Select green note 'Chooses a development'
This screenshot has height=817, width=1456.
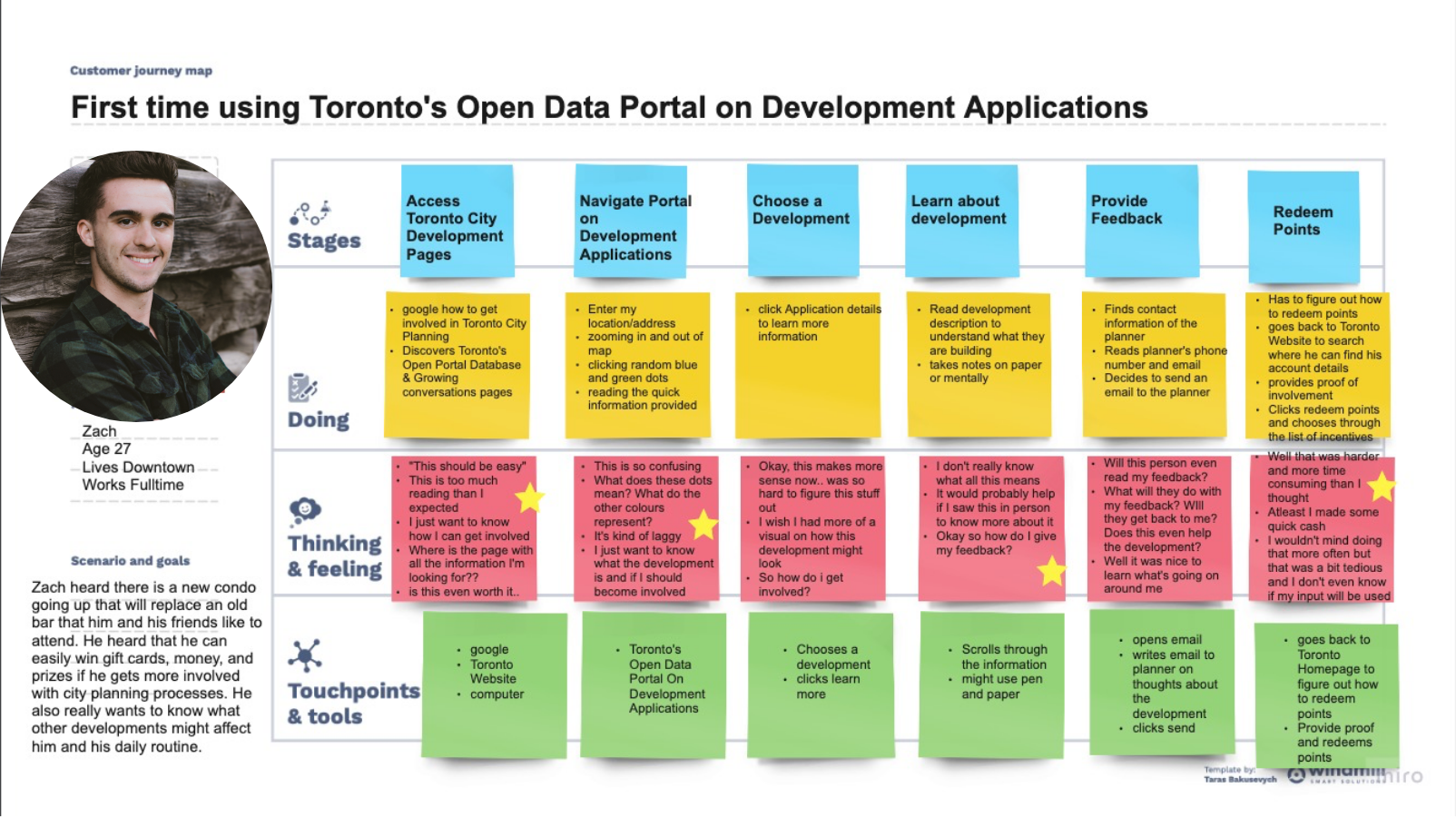(821, 685)
